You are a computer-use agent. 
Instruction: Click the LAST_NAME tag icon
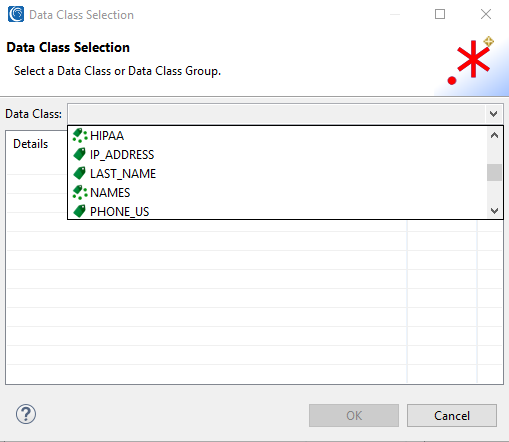(80, 173)
